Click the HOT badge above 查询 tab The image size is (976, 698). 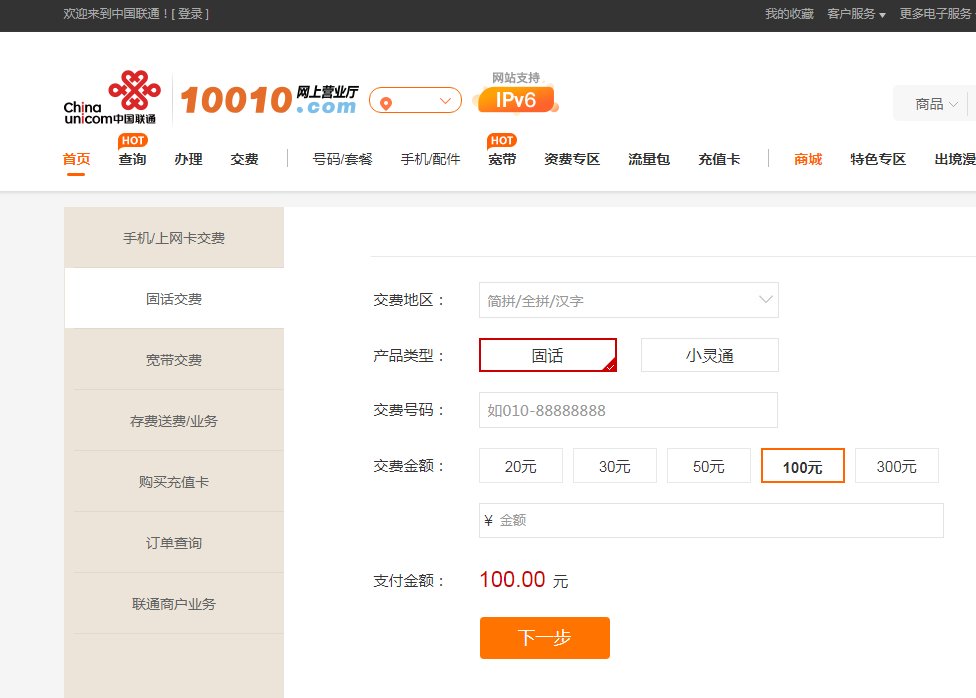tap(132, 141)
